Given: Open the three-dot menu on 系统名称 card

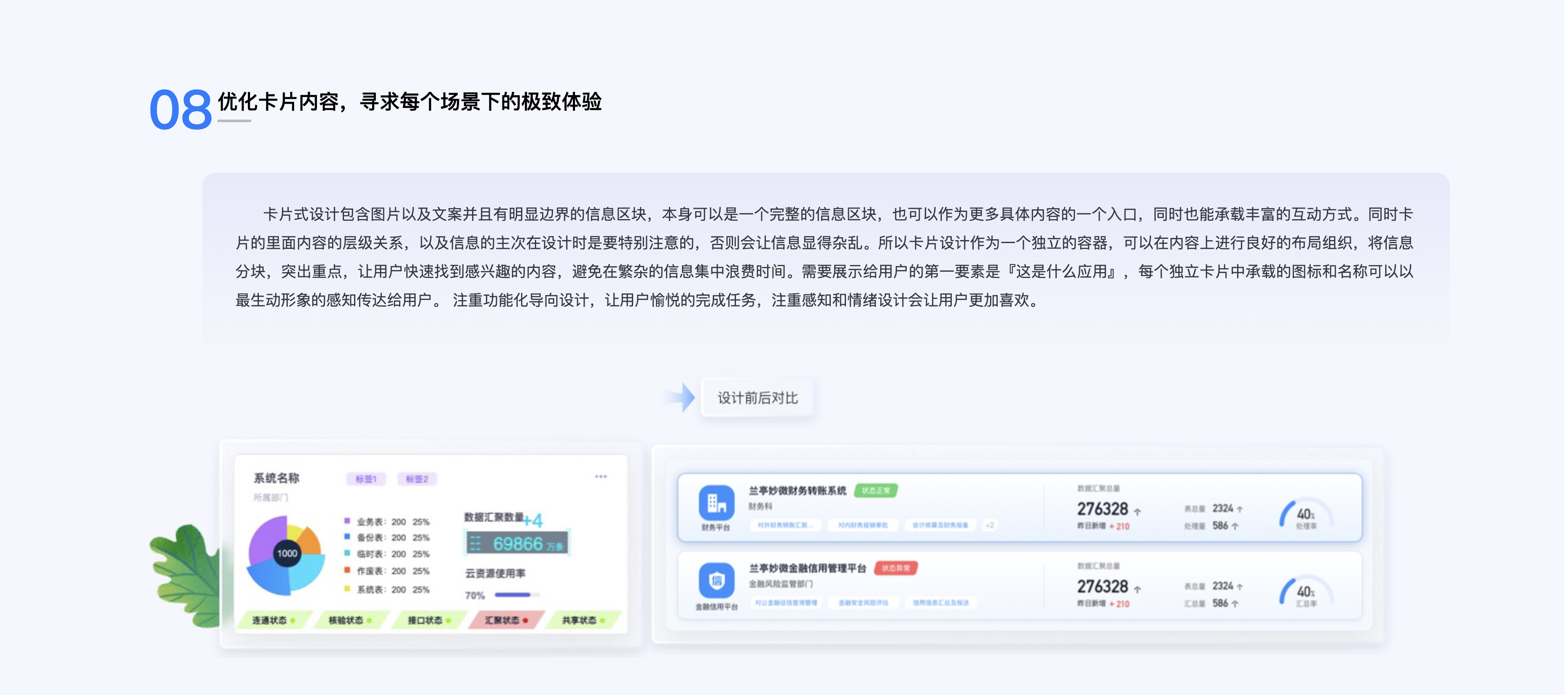Looking at the screenshot, I should 601,477.
